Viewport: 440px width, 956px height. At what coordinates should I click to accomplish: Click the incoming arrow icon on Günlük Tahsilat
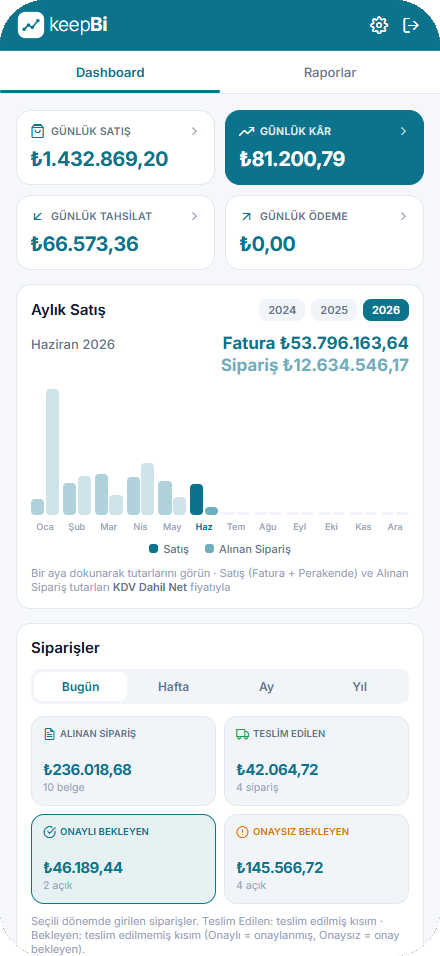(x=37, y=216)
